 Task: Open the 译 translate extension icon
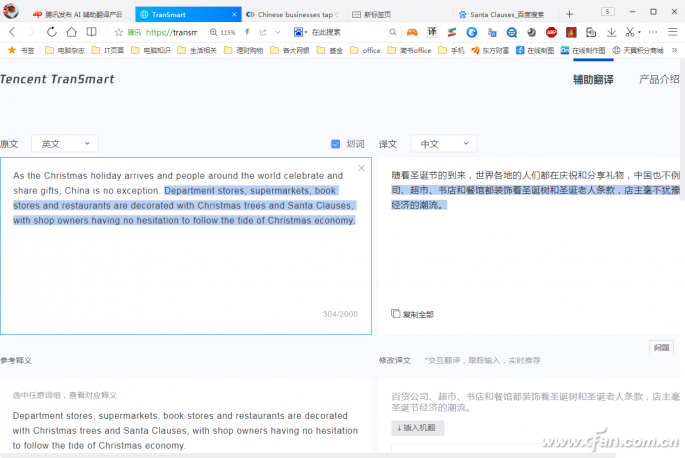tap(432, 32)
